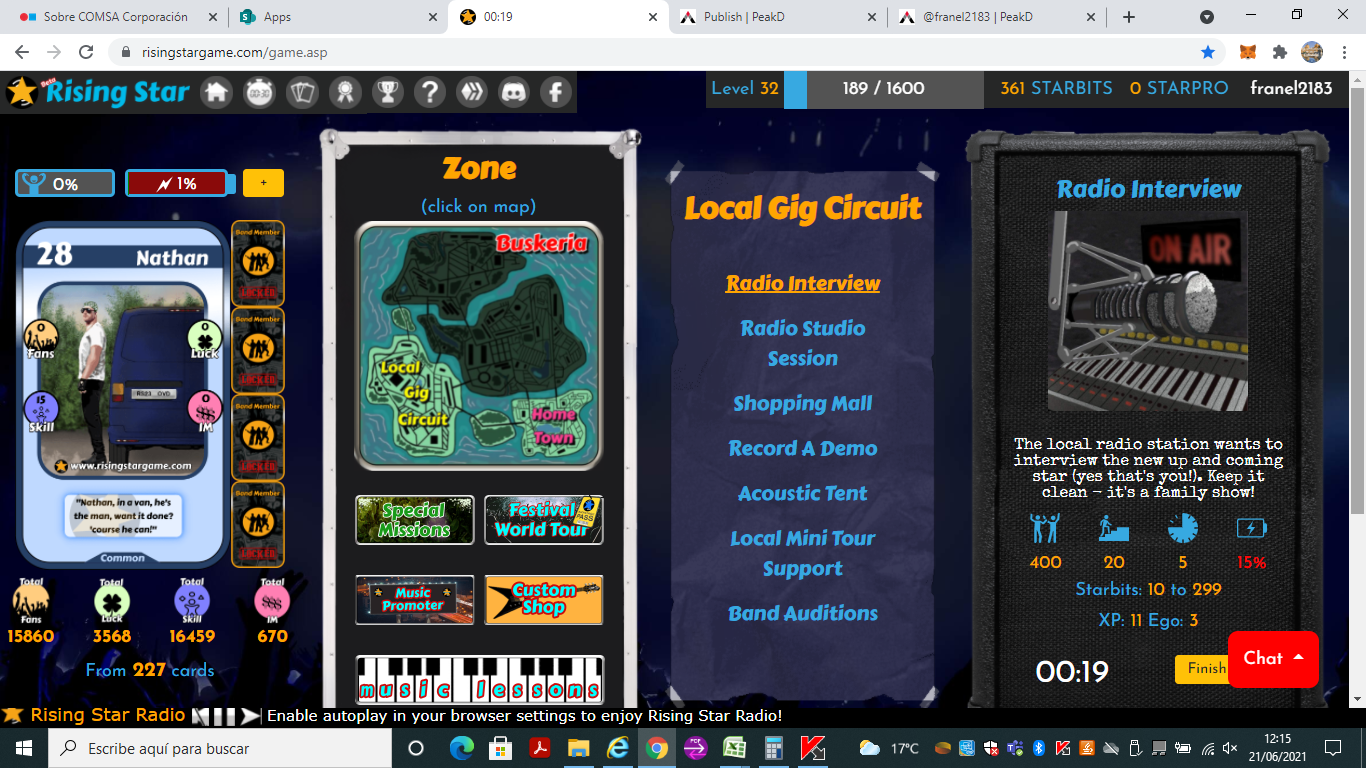Viewport: 1366px width, 768px height.
Task: Click the Total IM pink icon
Action: click(x=272, y=601)
